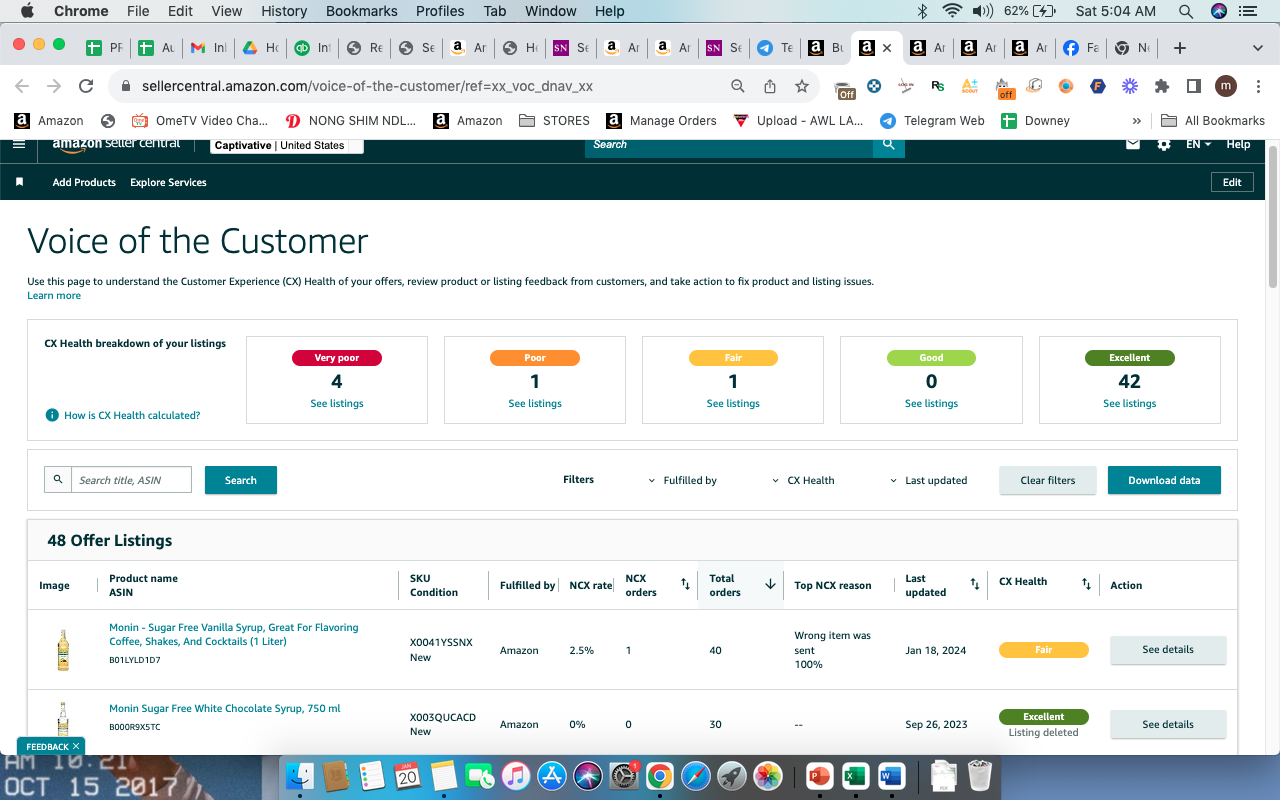The image size is (1280, 800).
Task: Switch to the Facebook browser tab
Action: (1081, 48)
